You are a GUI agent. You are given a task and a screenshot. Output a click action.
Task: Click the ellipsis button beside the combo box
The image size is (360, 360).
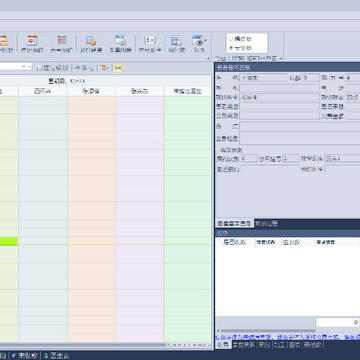(x=29, y=67)
